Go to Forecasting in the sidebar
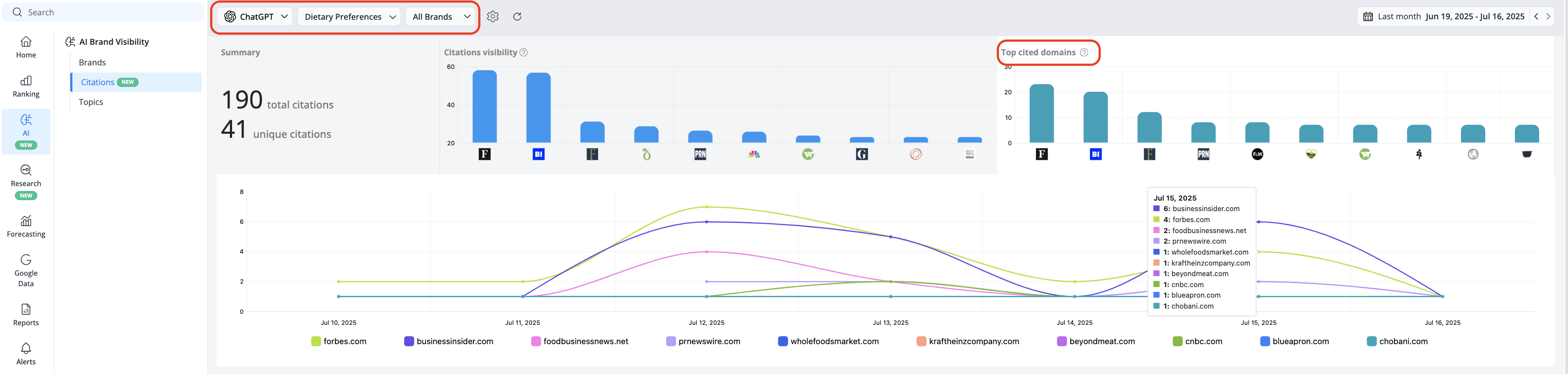This screenshot has width=1568, height=374. 26,227
